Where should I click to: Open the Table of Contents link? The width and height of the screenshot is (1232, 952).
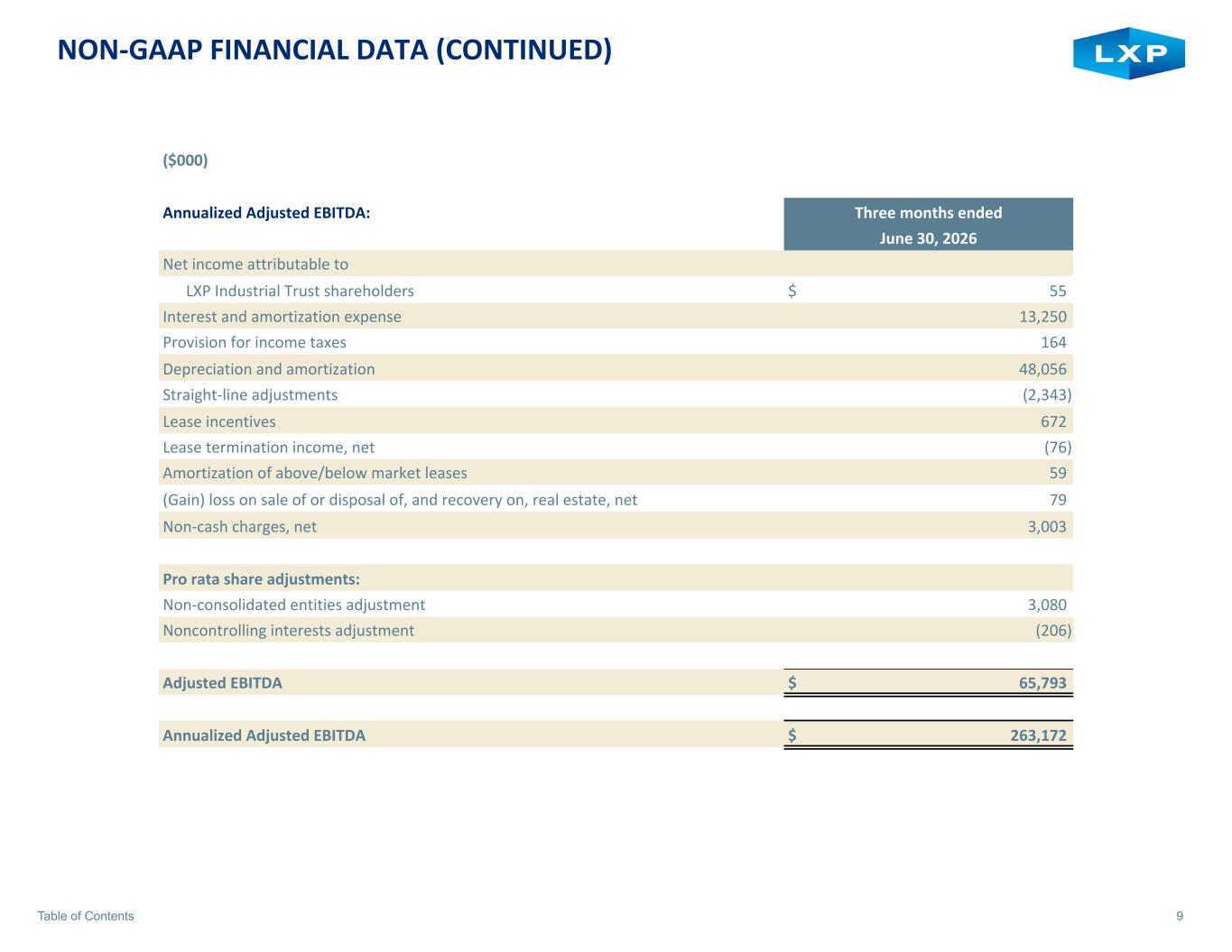86,916
